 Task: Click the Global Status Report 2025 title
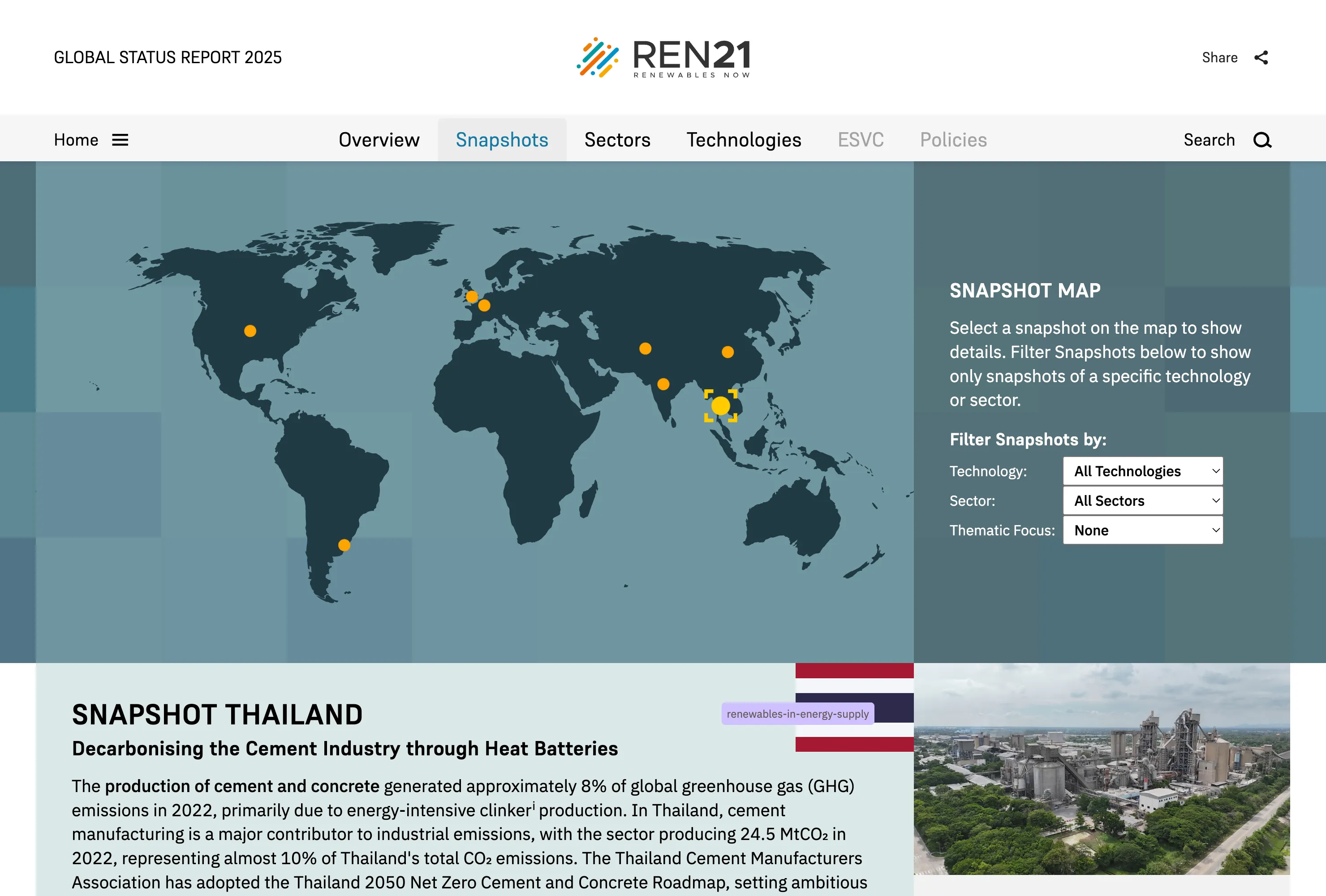click(168, 58)
